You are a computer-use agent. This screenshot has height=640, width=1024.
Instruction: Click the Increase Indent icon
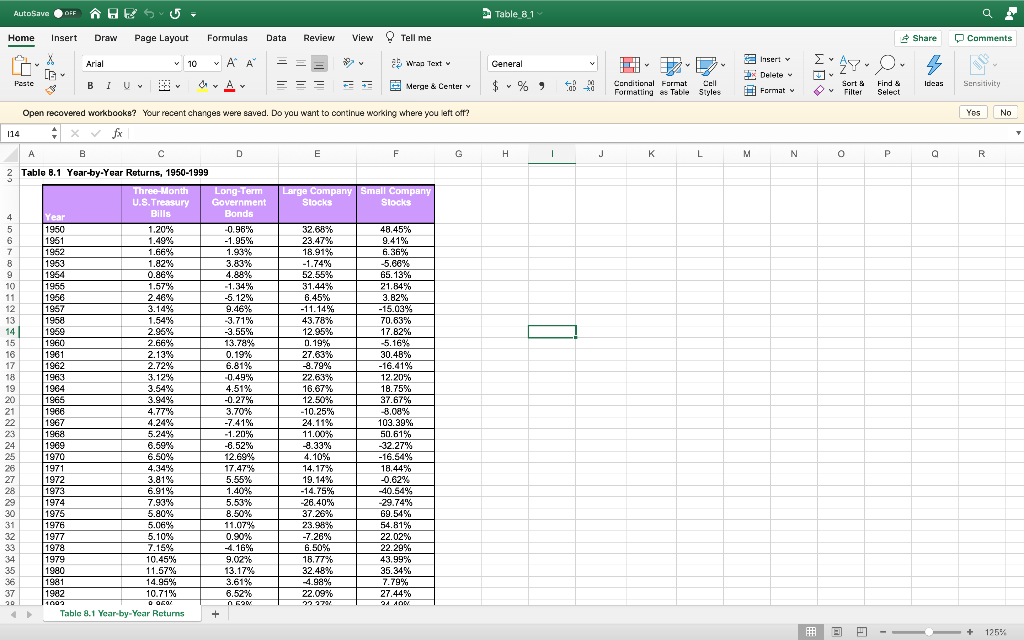tap(367, 86)
